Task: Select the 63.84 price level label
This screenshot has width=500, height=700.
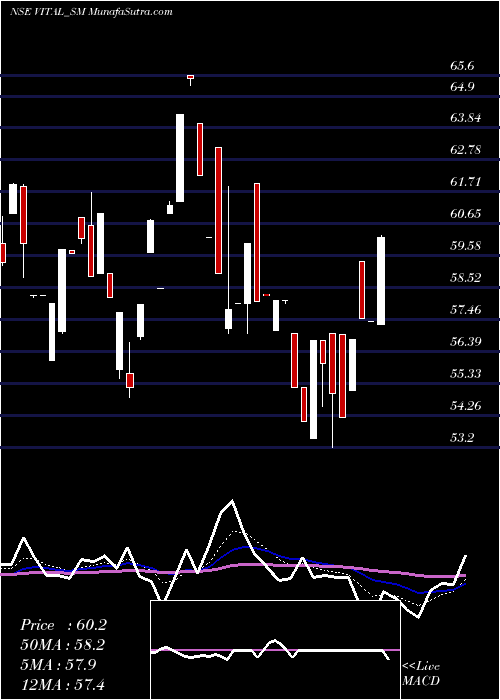Action: pyautogui.click(x=466, y=118)
